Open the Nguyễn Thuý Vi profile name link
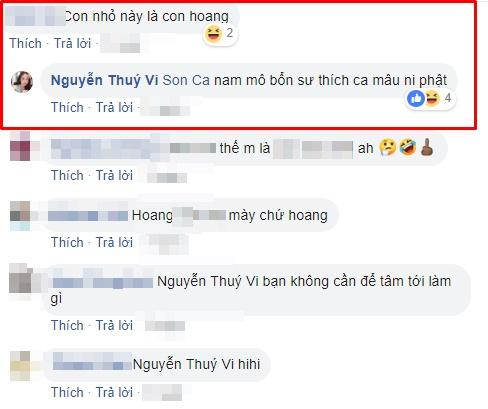Screen dimensions: 488x409 click(x=104, y=81)
